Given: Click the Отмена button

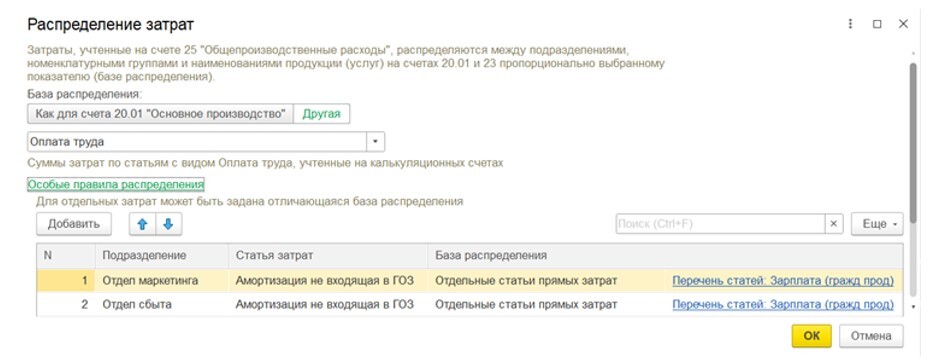Looking at the screenshot, I should point(871,336).
